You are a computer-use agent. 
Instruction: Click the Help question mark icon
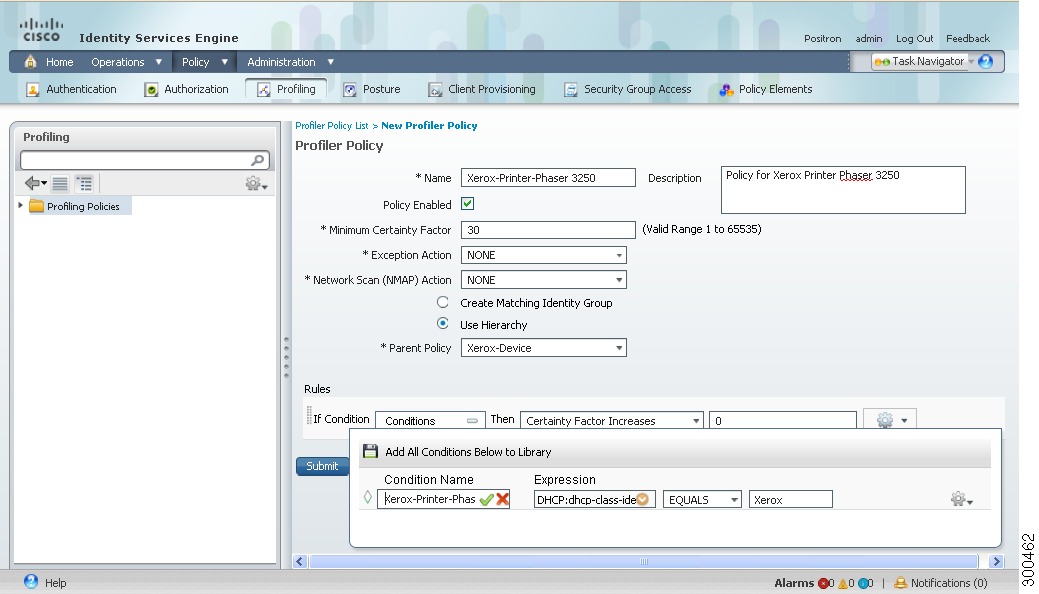click(30, 582)
